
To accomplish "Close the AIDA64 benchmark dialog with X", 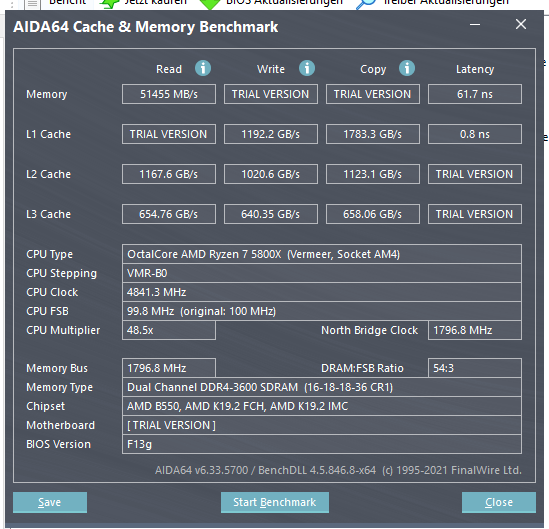I will click(x=521, y=24).
